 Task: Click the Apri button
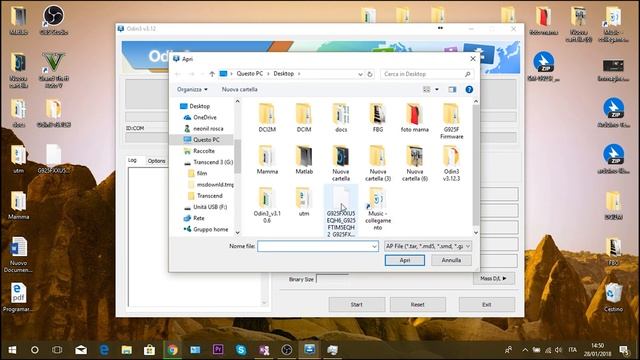point(404,260)
